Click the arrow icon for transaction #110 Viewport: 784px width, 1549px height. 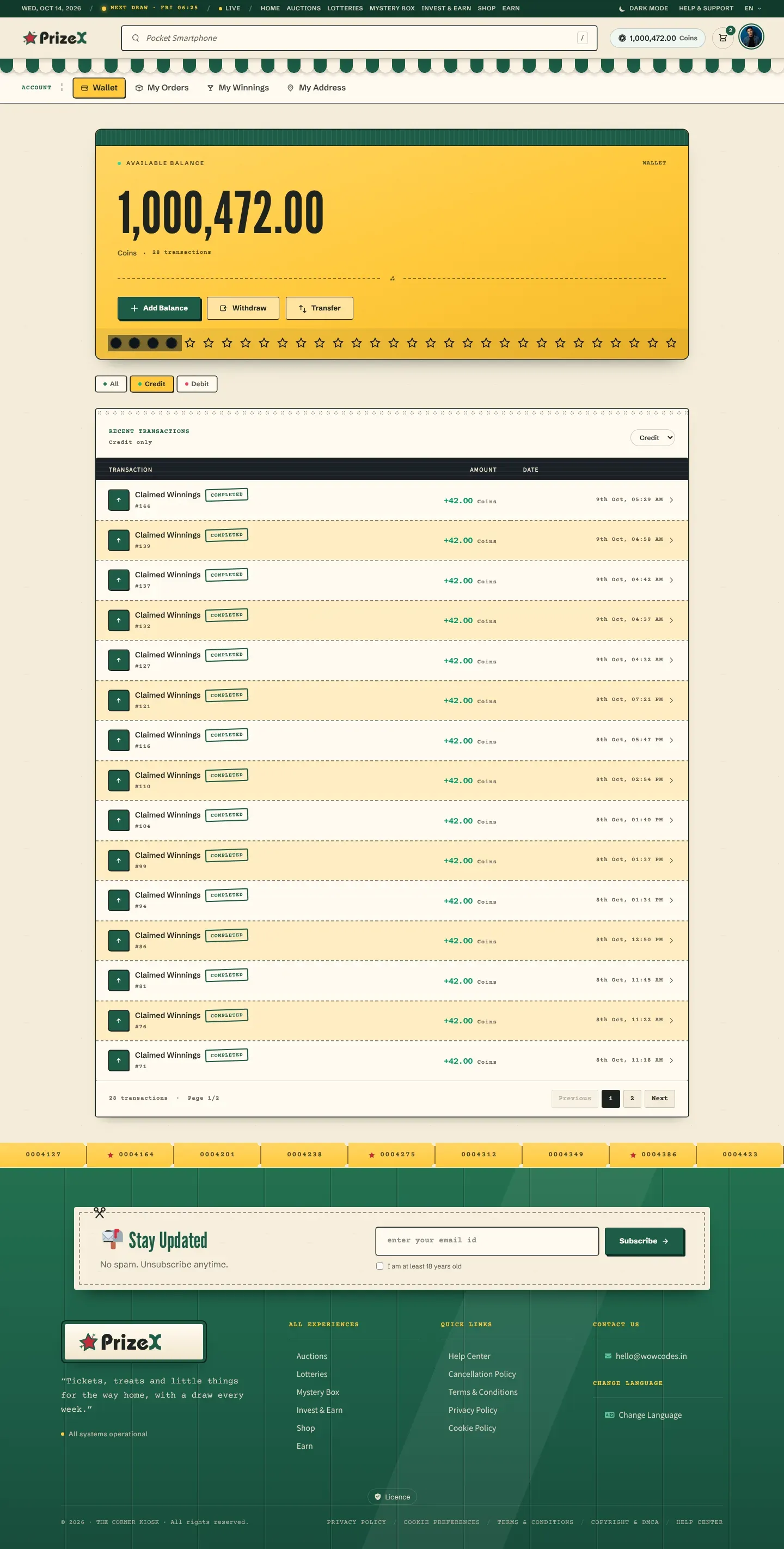[x=119, y=780]
